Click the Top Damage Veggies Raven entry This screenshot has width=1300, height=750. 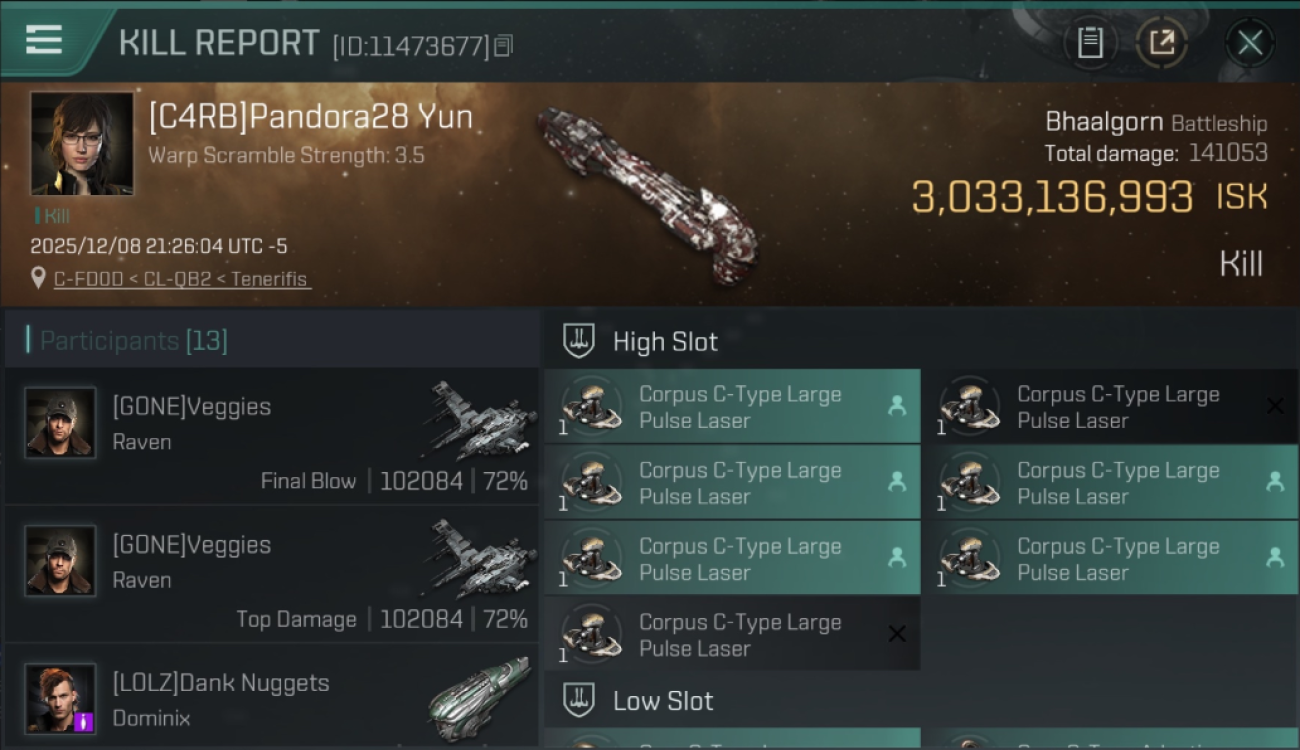click(270, 575)
